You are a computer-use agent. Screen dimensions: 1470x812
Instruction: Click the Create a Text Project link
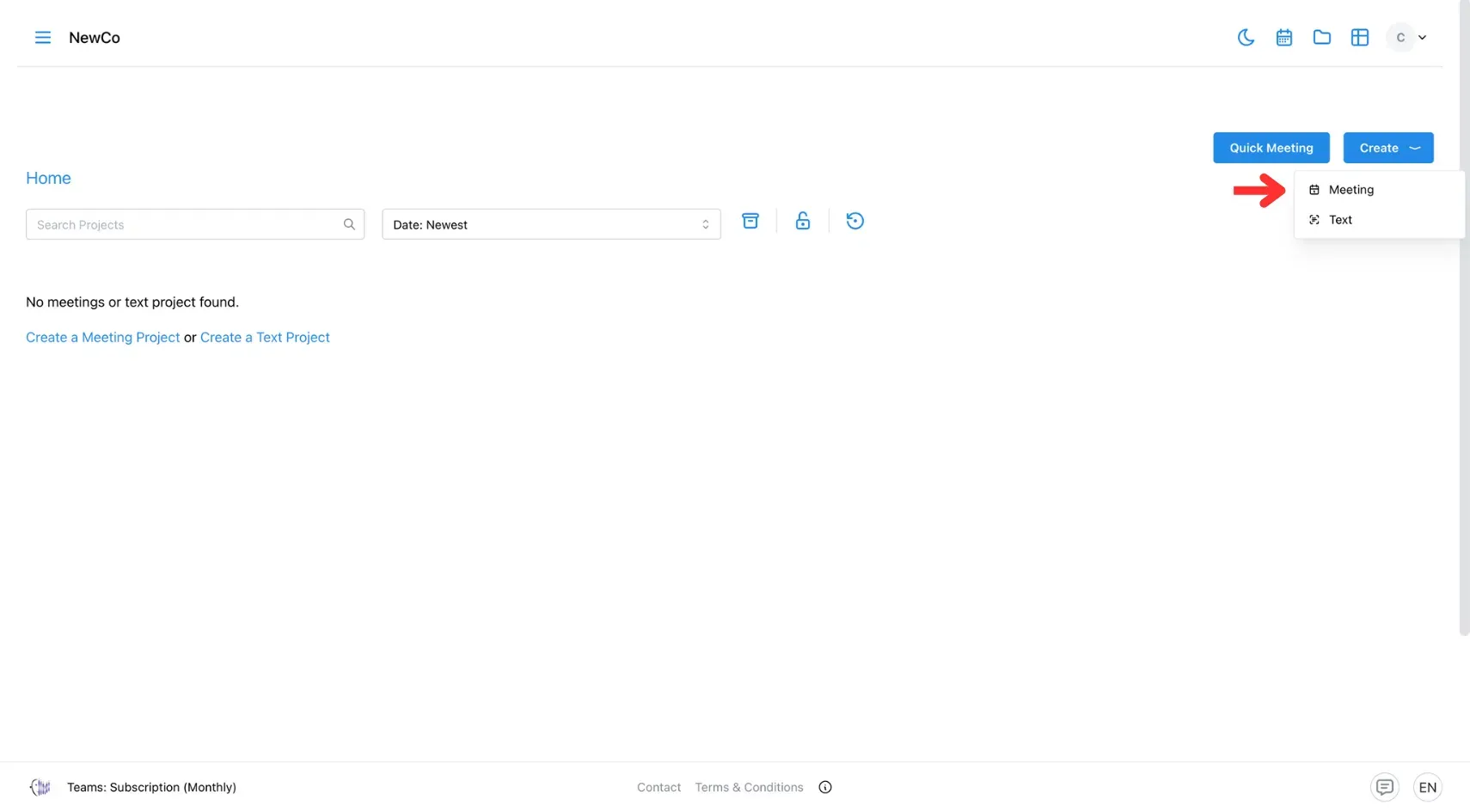point(265,337)
